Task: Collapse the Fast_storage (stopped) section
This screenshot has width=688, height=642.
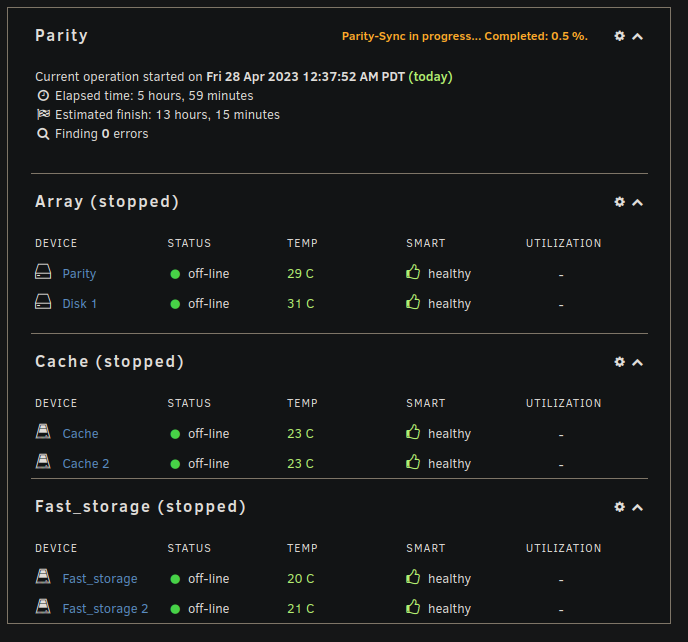Action: point(637,508)
